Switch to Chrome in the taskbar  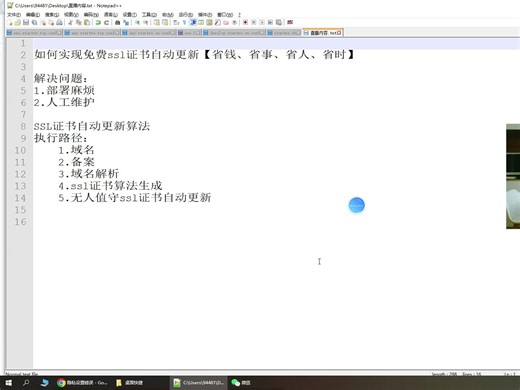(82, 383)
